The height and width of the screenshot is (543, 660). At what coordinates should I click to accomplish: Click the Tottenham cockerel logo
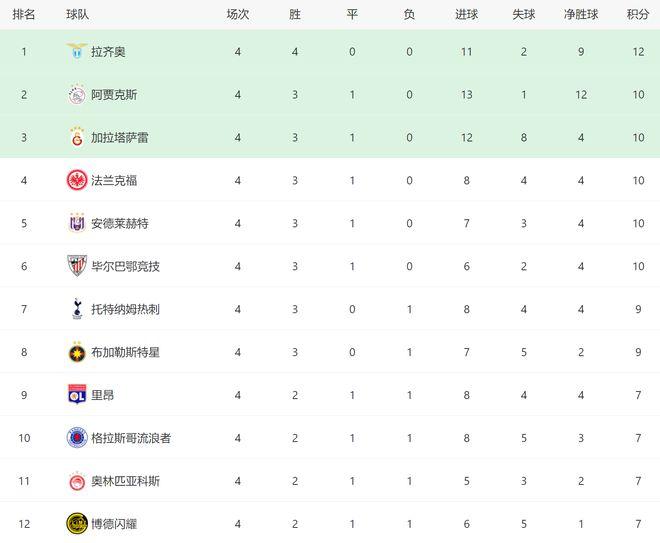77,309
